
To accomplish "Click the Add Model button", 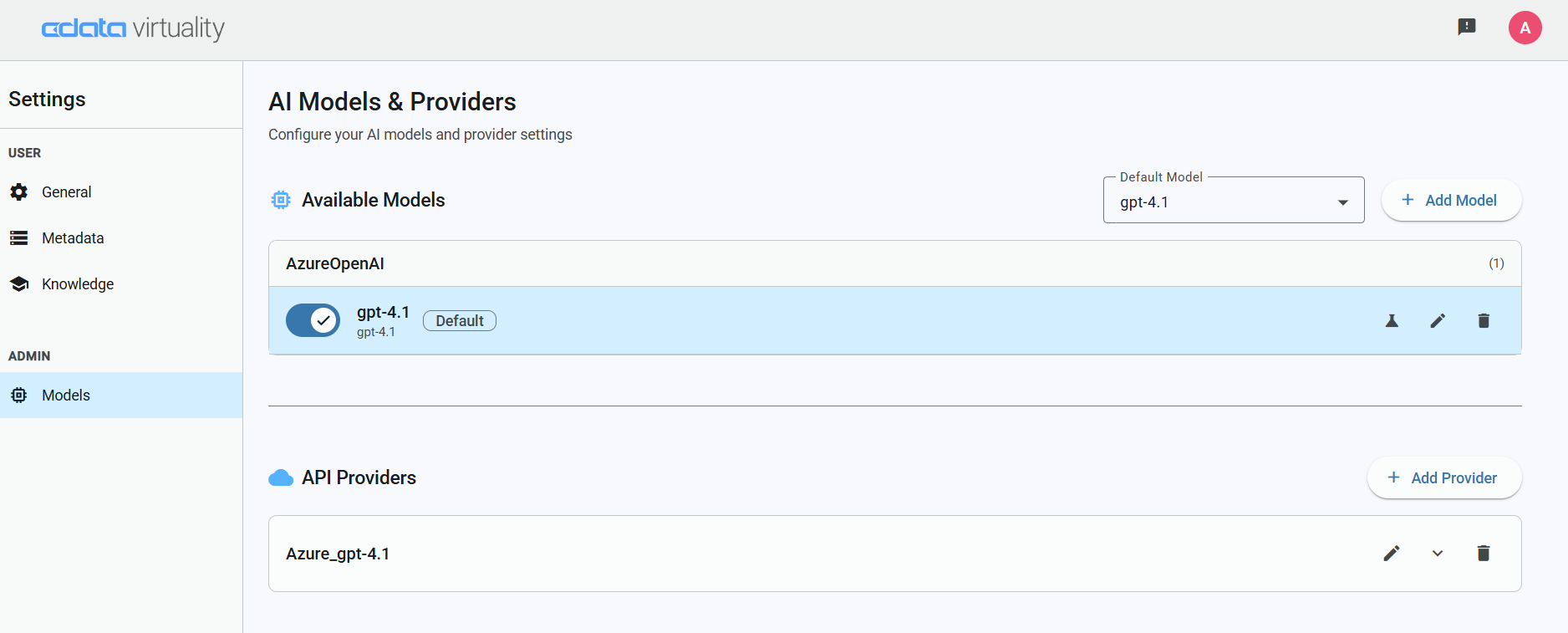I will [1451, 200].
